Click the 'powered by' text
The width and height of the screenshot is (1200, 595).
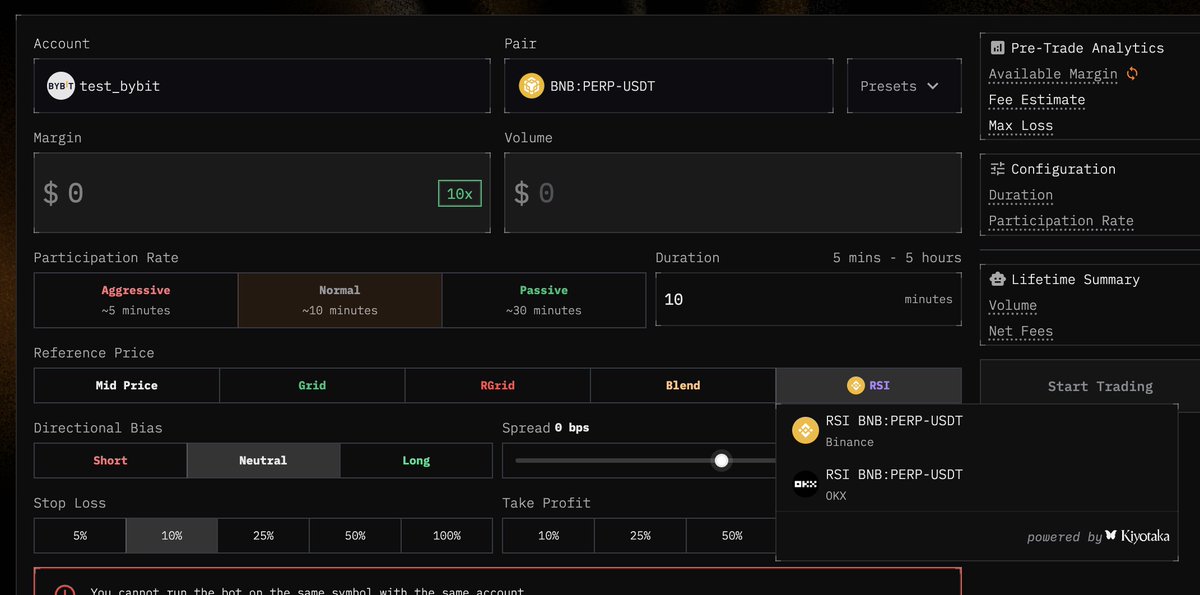1064,537
